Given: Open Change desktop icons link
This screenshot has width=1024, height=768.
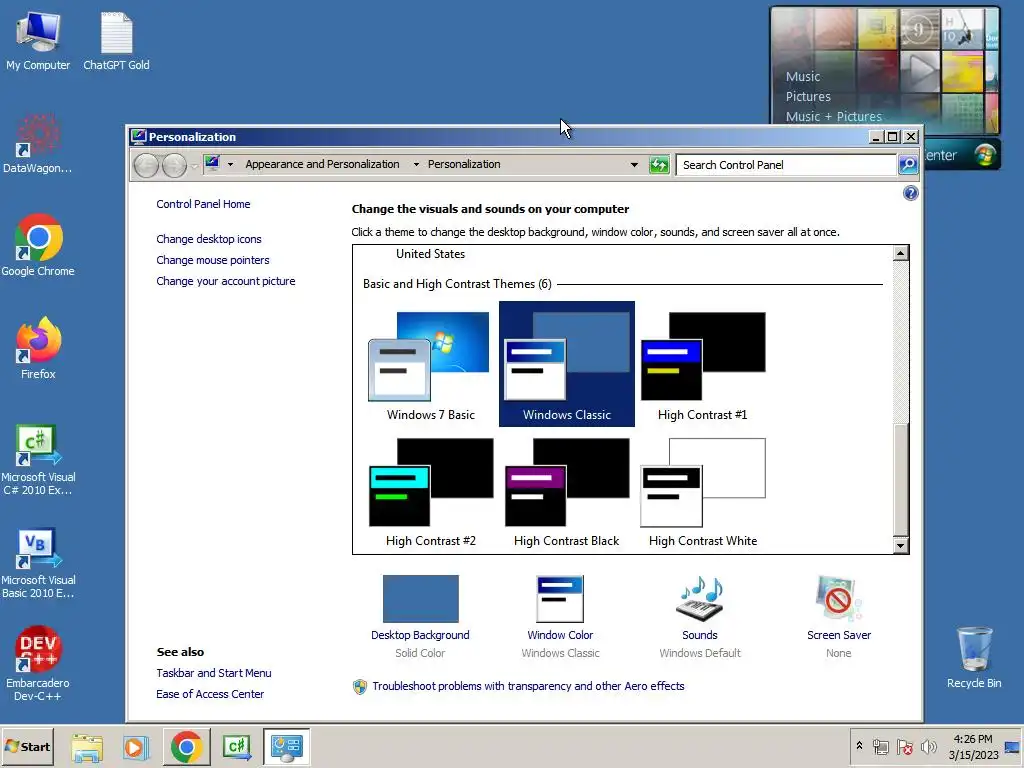Looking at the screenshot, I should click(x=208, y=239).
